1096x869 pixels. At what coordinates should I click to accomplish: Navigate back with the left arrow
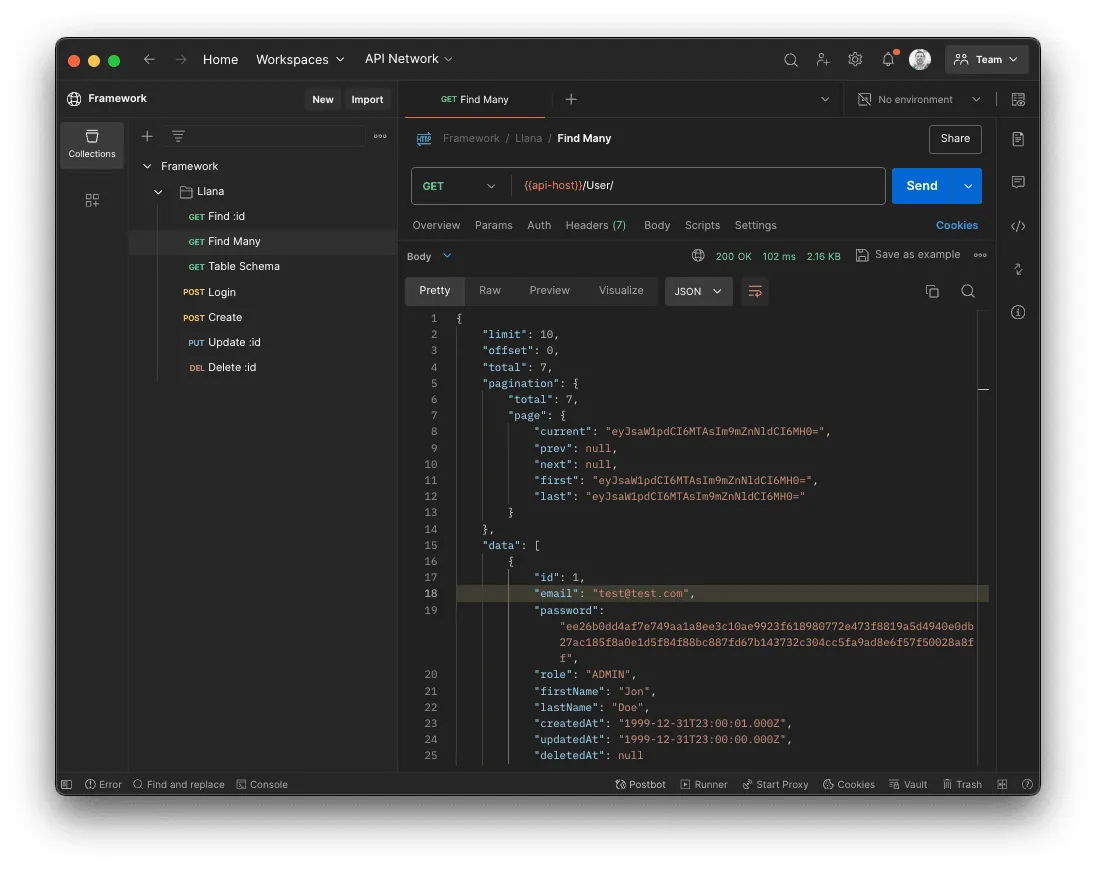(x=149, y=59)
